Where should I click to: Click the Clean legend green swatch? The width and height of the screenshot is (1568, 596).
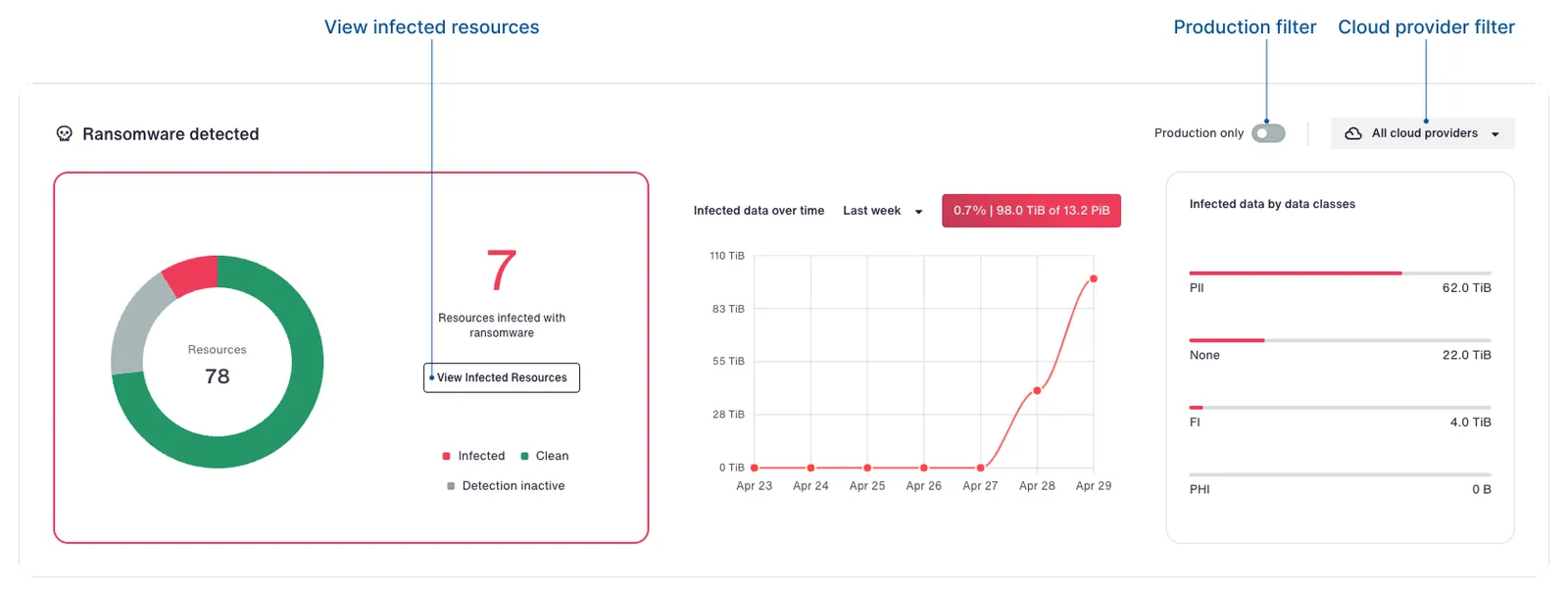524,456
